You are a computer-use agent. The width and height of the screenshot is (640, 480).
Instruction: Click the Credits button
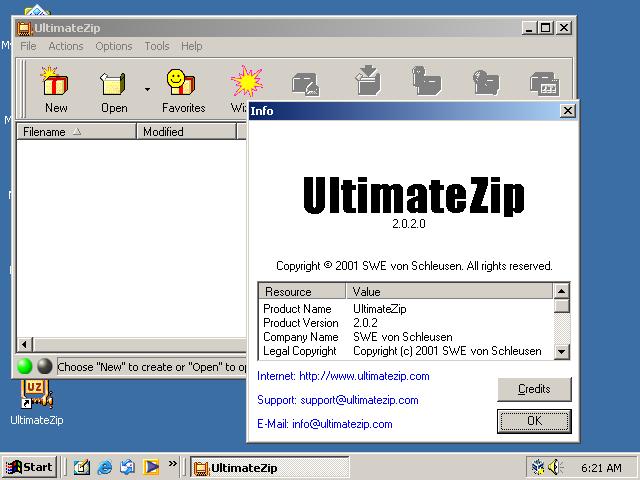[x=534, y=389]
